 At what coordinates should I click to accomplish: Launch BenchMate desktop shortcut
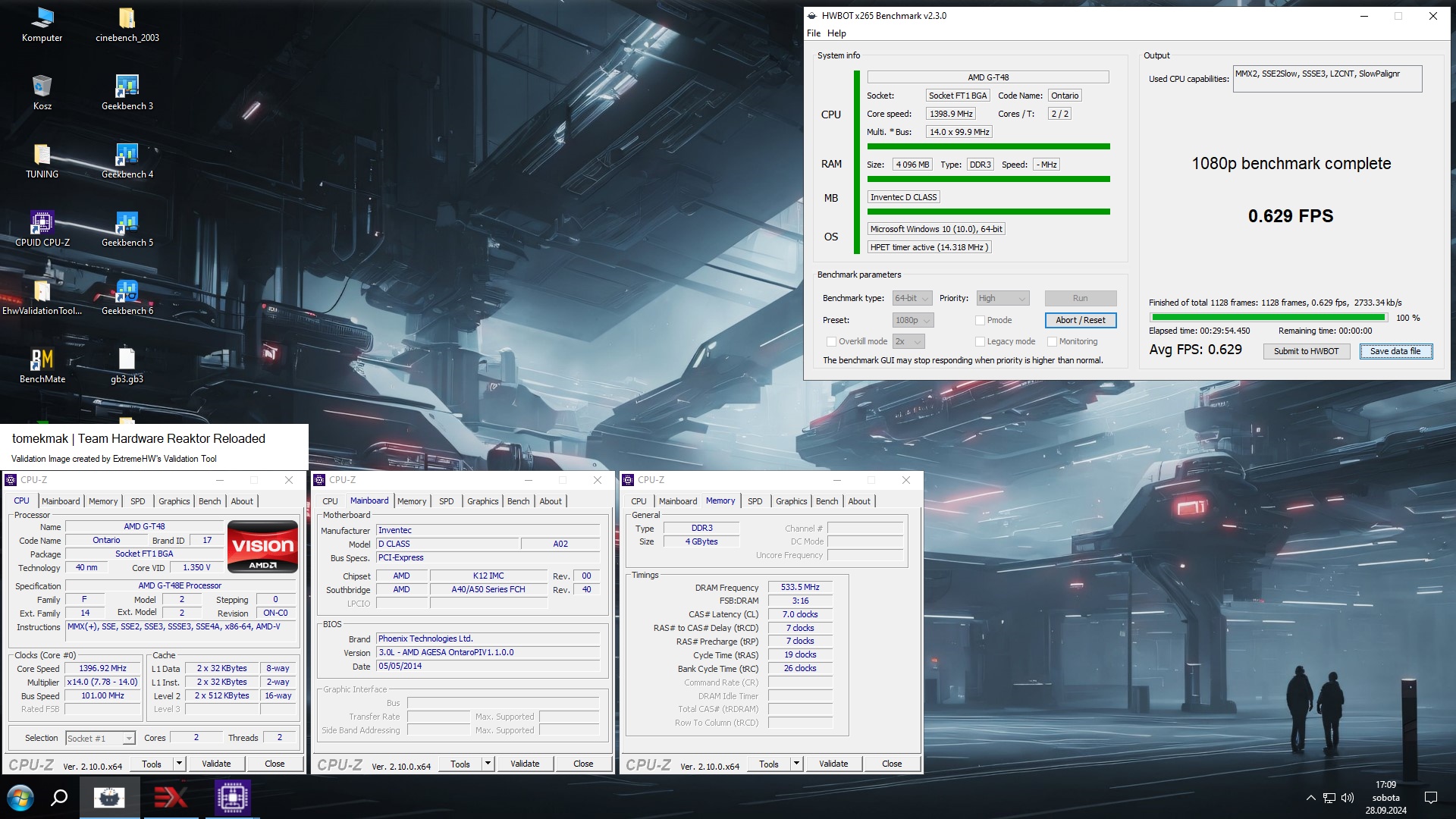tap(42, 366)
